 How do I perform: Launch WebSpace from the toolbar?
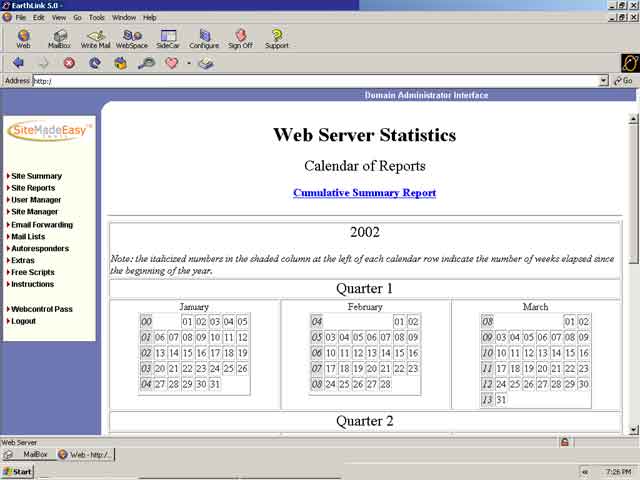point(131,38)
